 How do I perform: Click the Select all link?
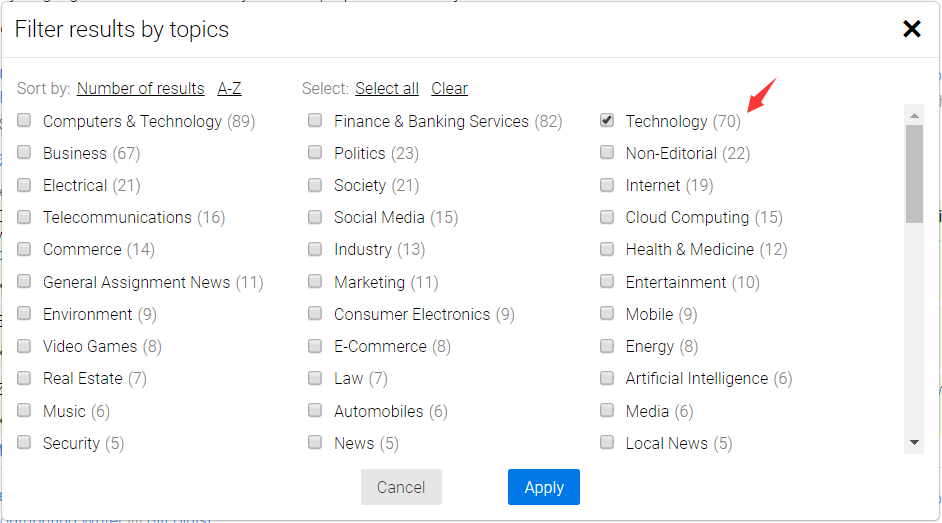(386, 88)
